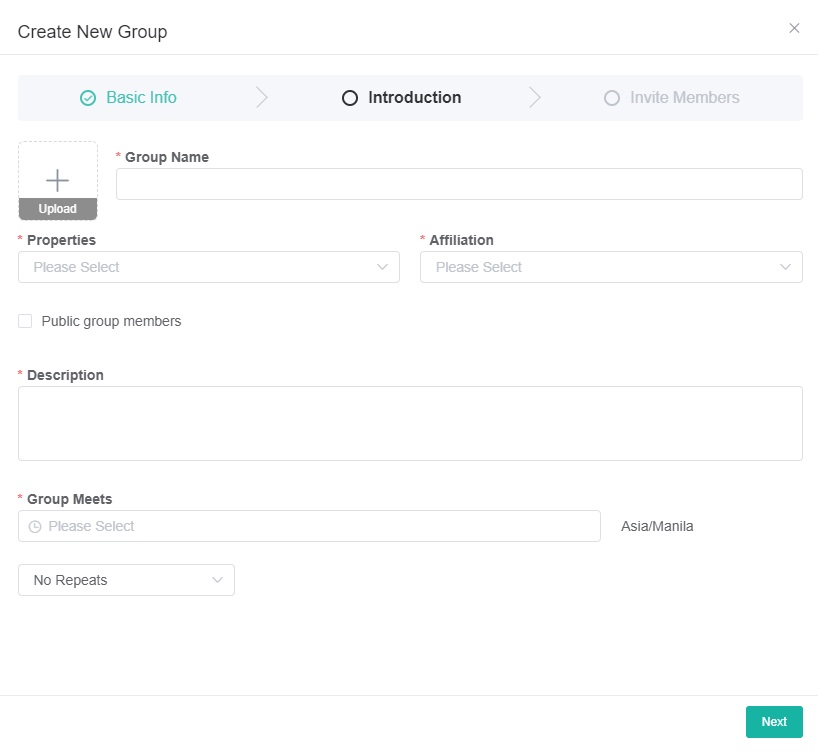Viewport: 818px width, 756px height.
Task: Click the Basic Info checkmark icon
Action: coord(88,98)
